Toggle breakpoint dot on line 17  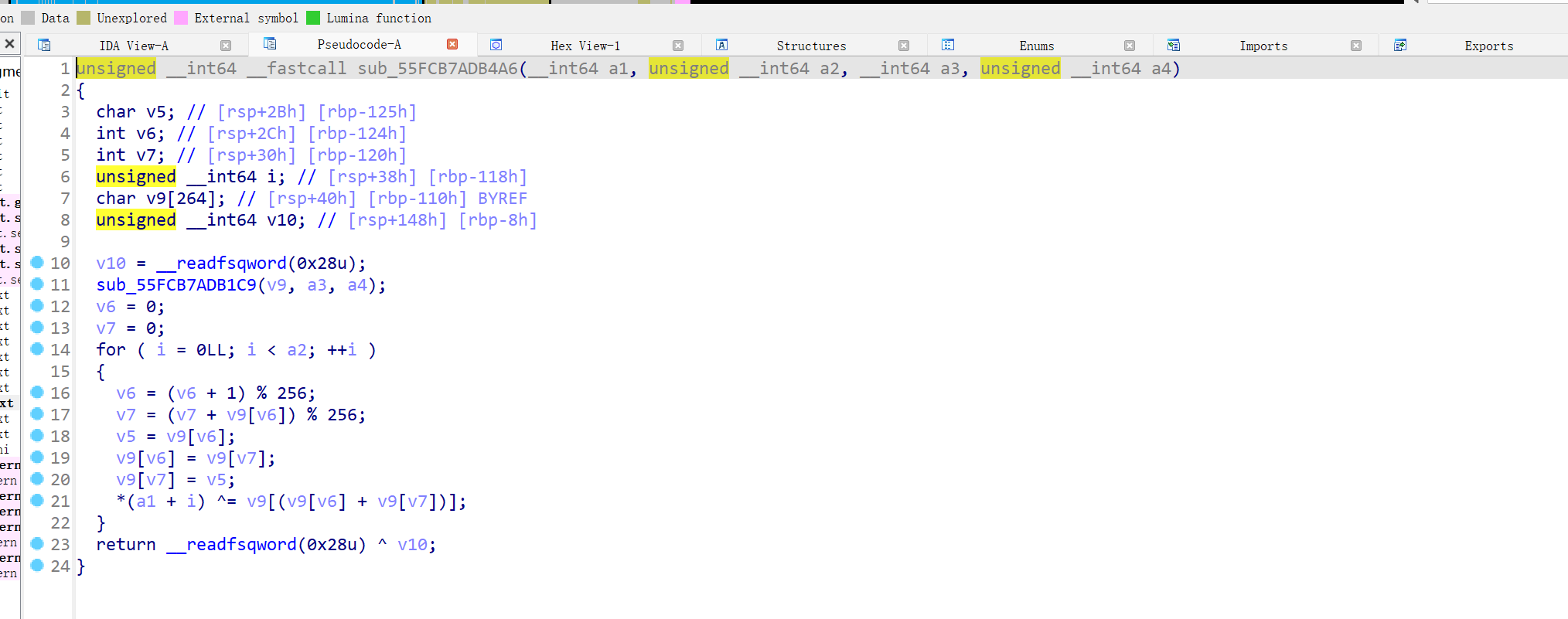tap(36, 414)
